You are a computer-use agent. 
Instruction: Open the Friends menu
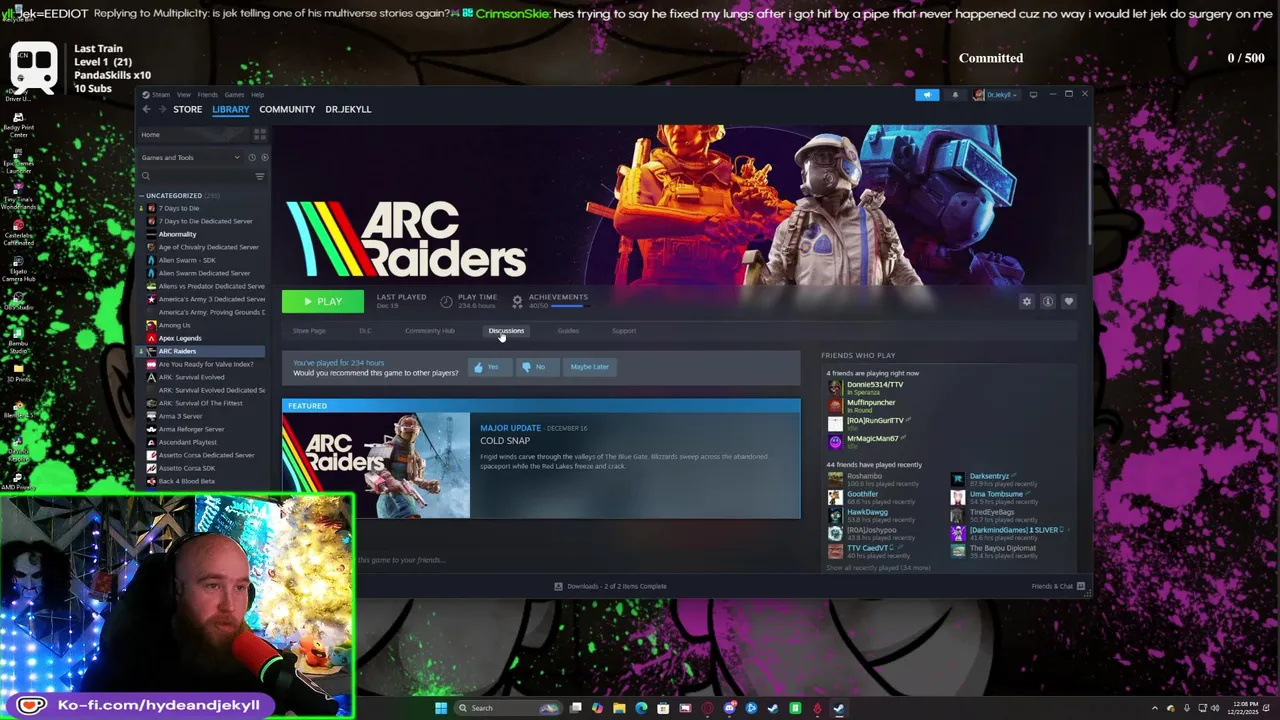point(207,95)
